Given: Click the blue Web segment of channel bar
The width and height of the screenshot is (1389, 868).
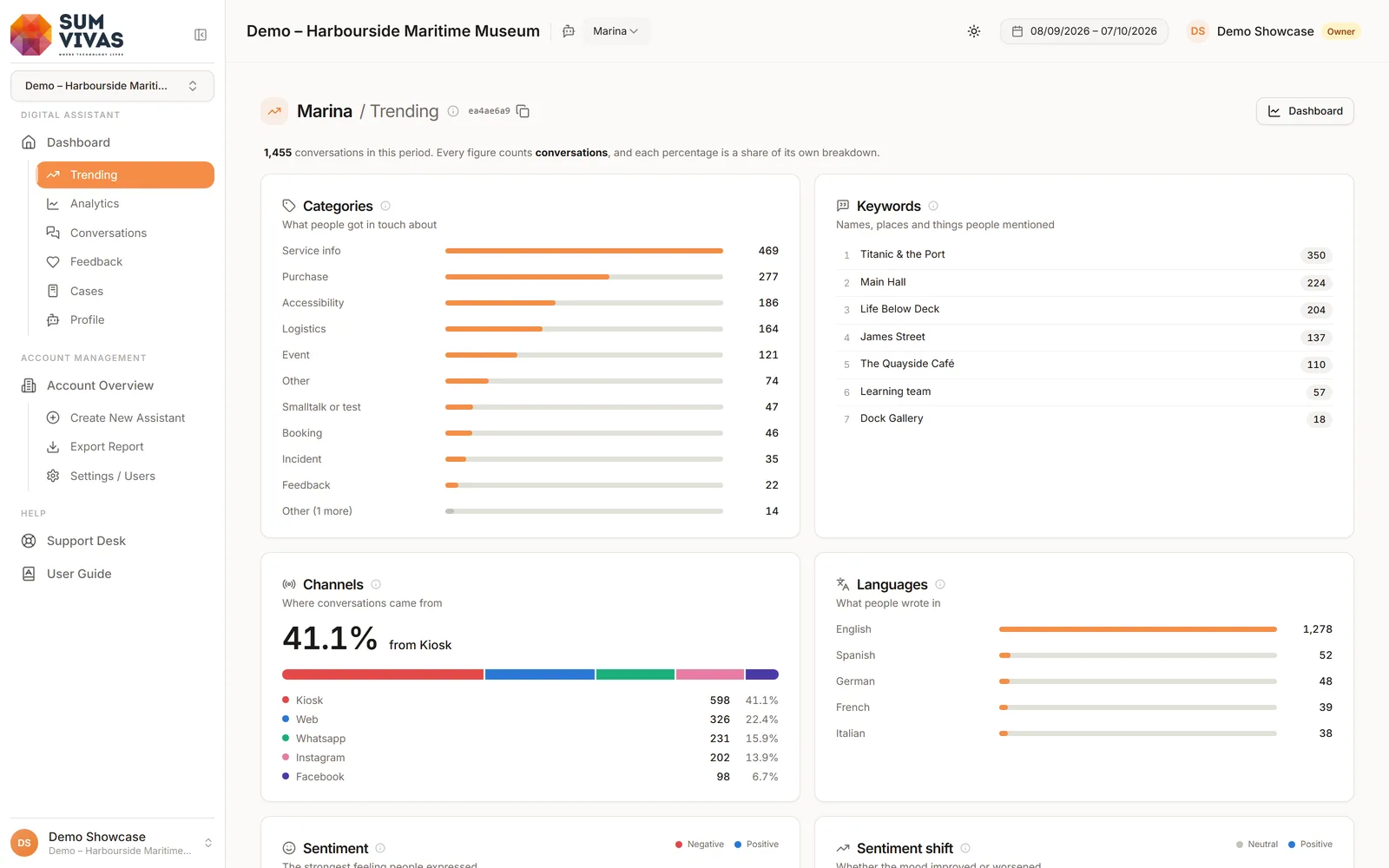Looking at the screenshot, I should pyautogui.click(x=540, y=674).
